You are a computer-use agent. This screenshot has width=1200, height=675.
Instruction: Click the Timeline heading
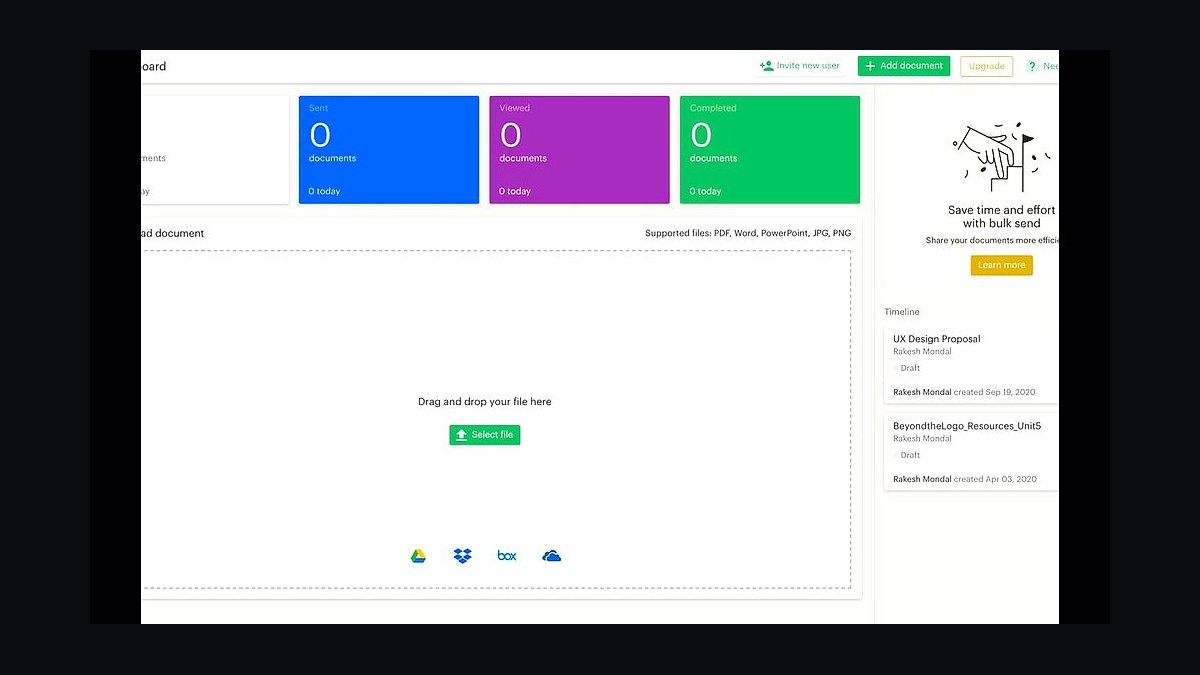pos(902,312)
